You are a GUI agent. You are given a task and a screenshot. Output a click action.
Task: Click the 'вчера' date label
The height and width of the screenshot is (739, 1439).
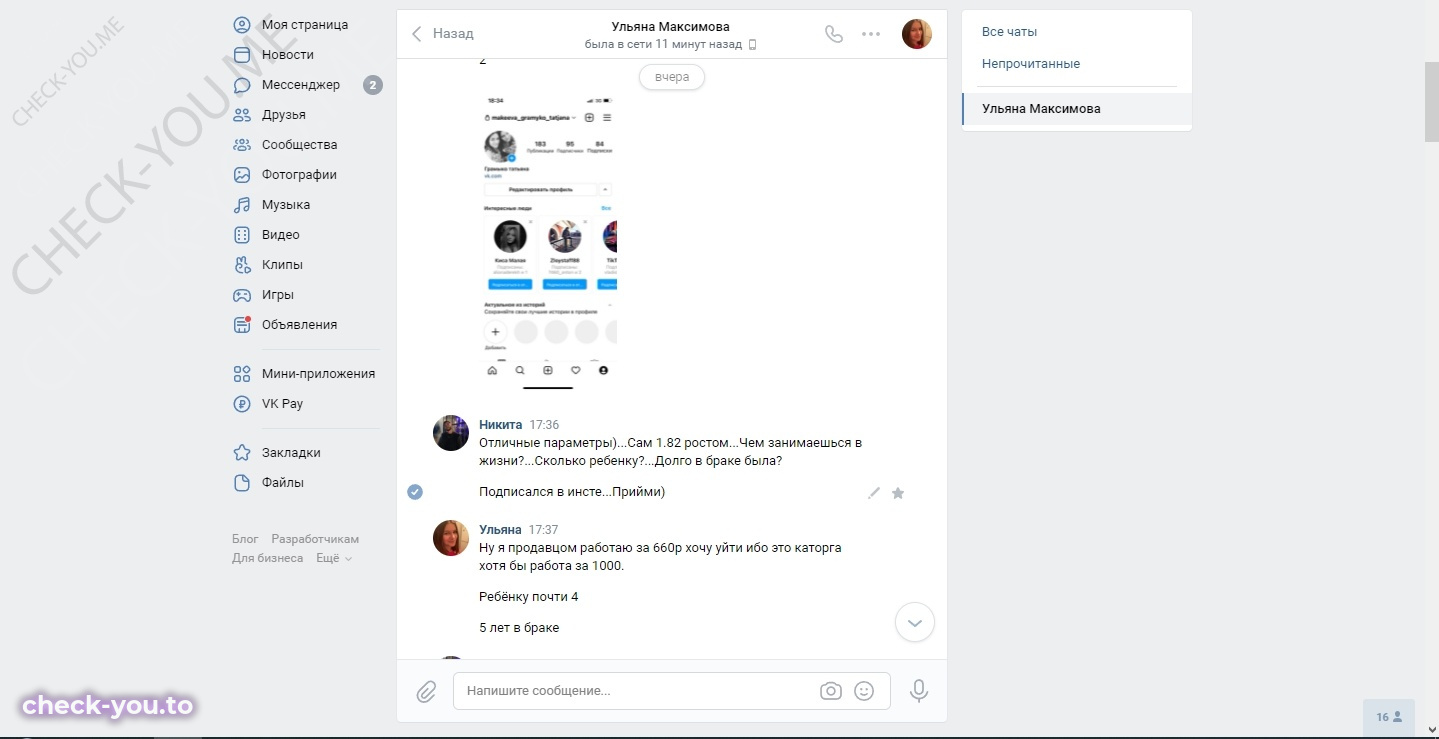point(672,77)
